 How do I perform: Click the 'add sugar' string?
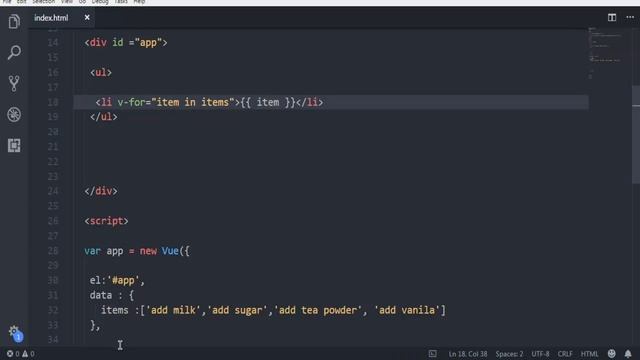(237, 310)
